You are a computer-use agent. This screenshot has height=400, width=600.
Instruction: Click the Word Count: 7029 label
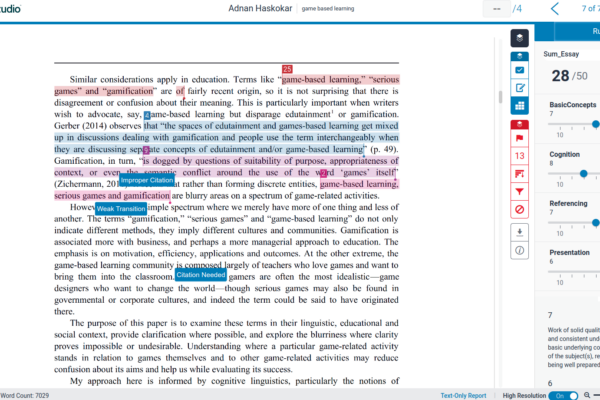pyautogui.click(x=24, y=395)
